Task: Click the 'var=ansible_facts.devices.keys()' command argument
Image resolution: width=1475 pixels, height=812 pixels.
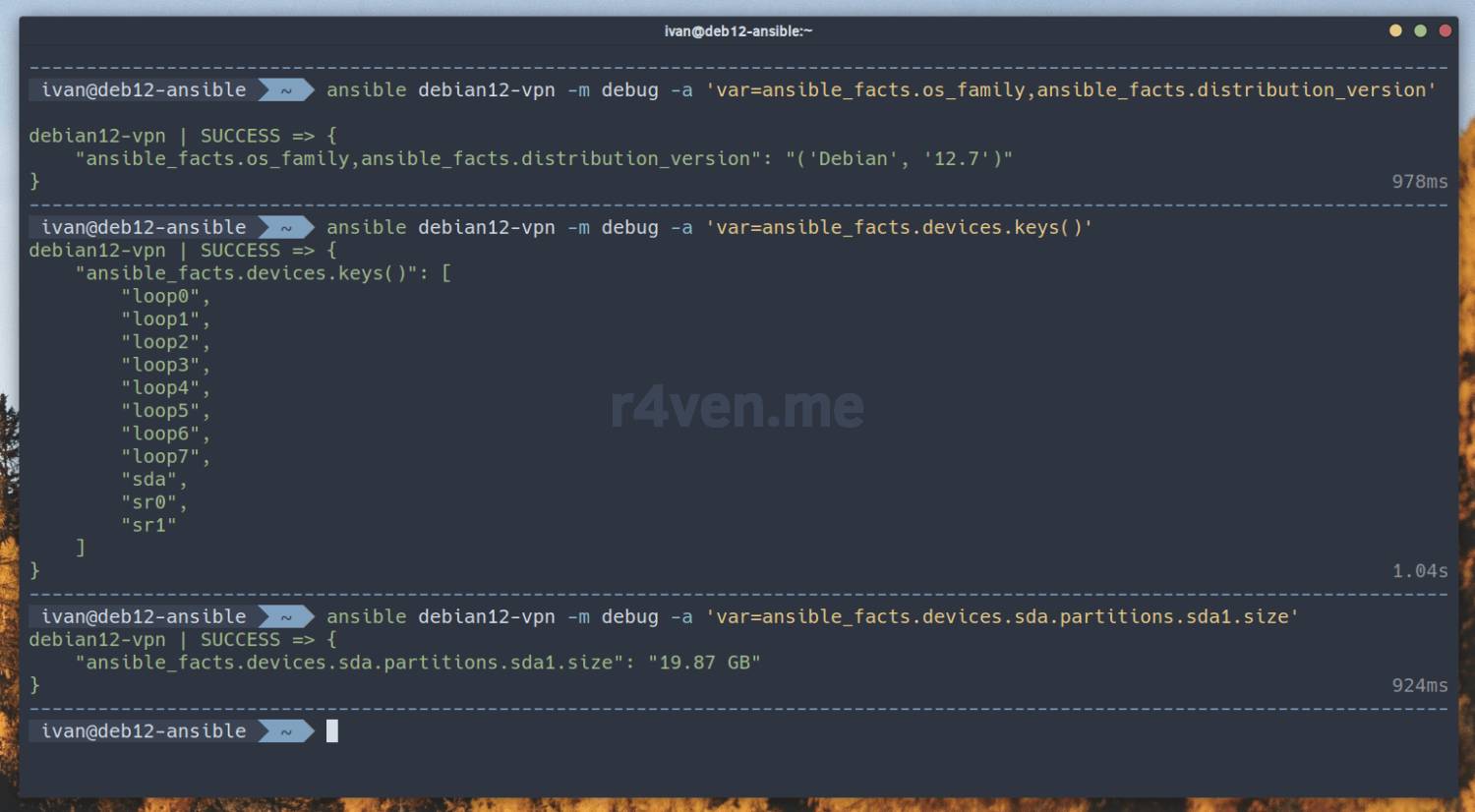Action: 899,227
